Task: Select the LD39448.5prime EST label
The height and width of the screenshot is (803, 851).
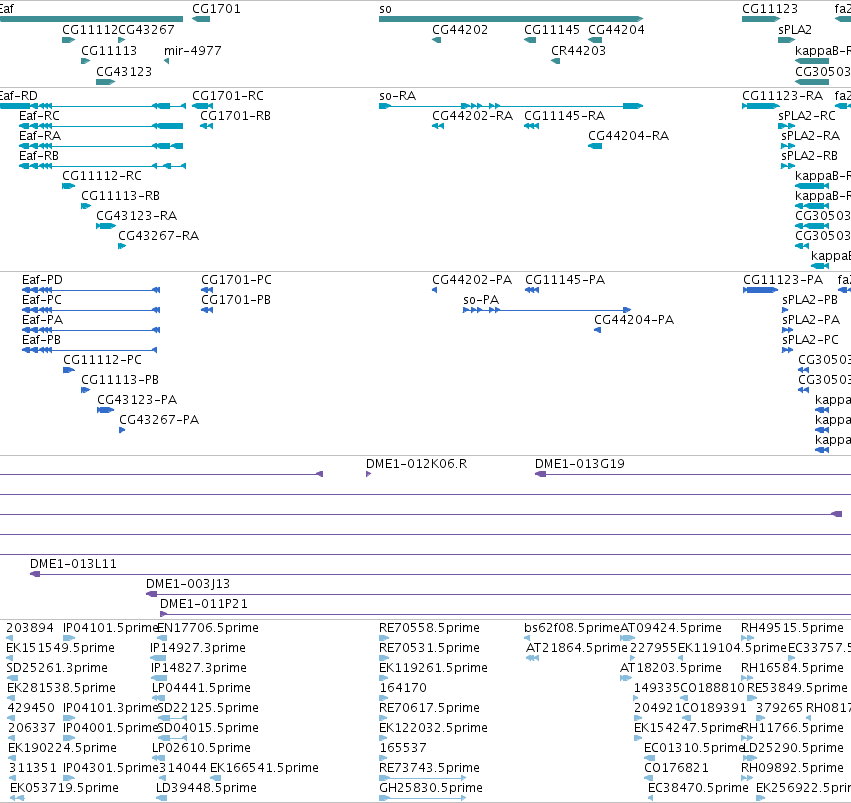Action: [206, 788]
